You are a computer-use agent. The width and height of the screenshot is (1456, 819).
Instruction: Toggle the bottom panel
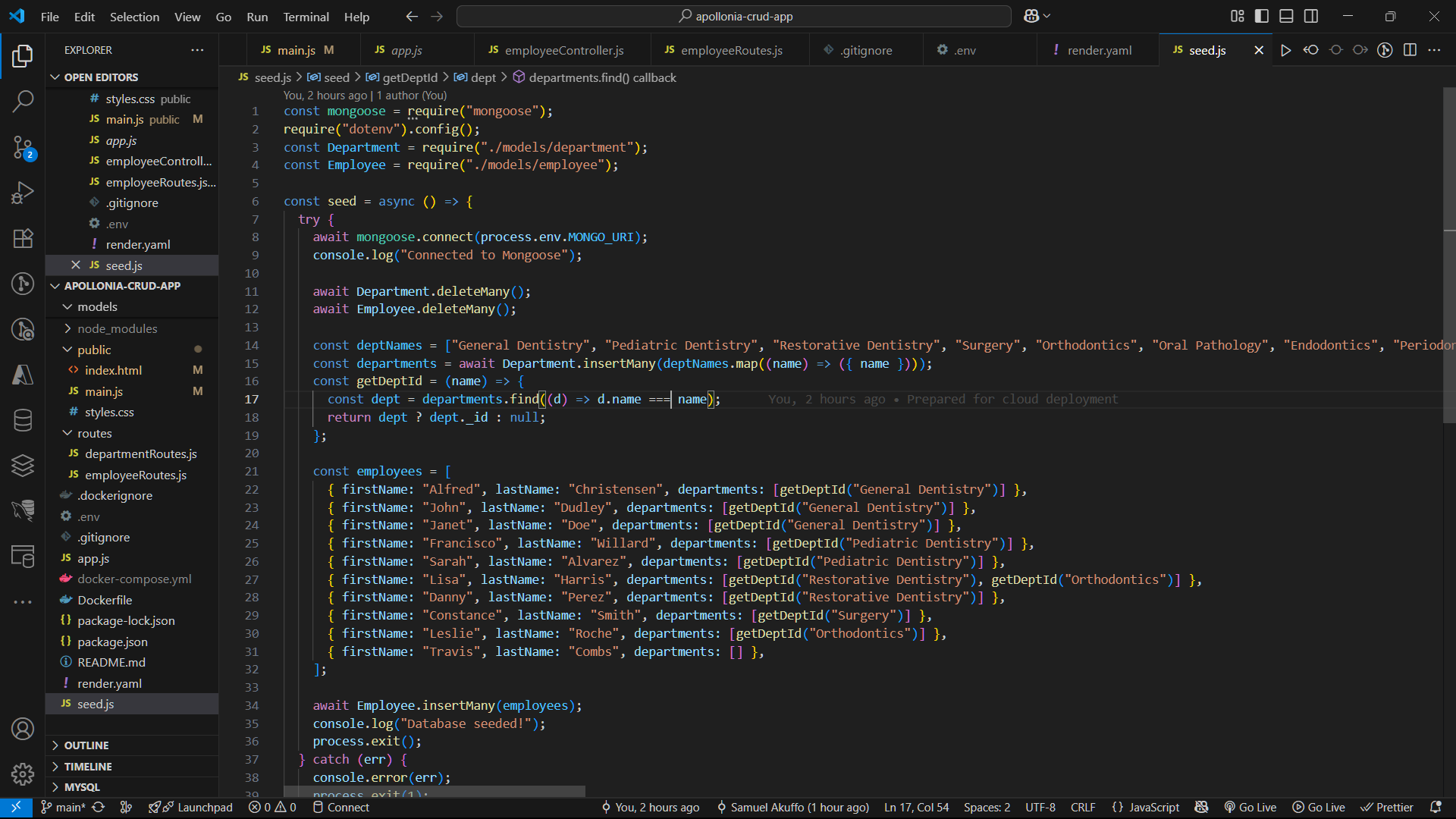click(1287, 16)
